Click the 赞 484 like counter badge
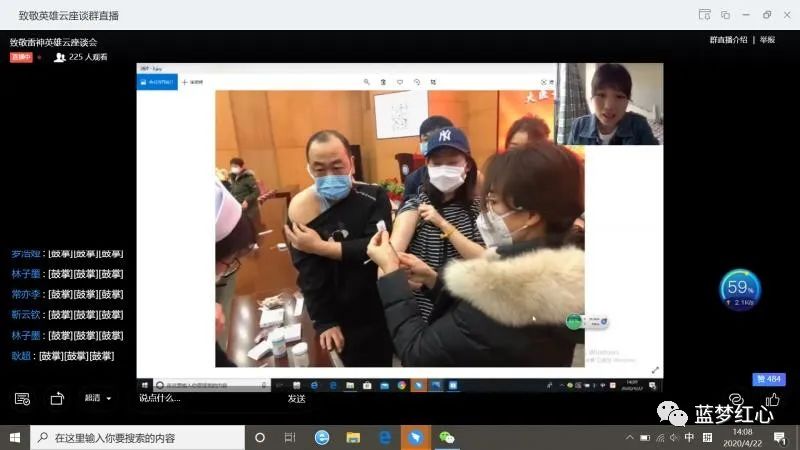The width and height of the screenshot is (800, 450). [768, 379]
